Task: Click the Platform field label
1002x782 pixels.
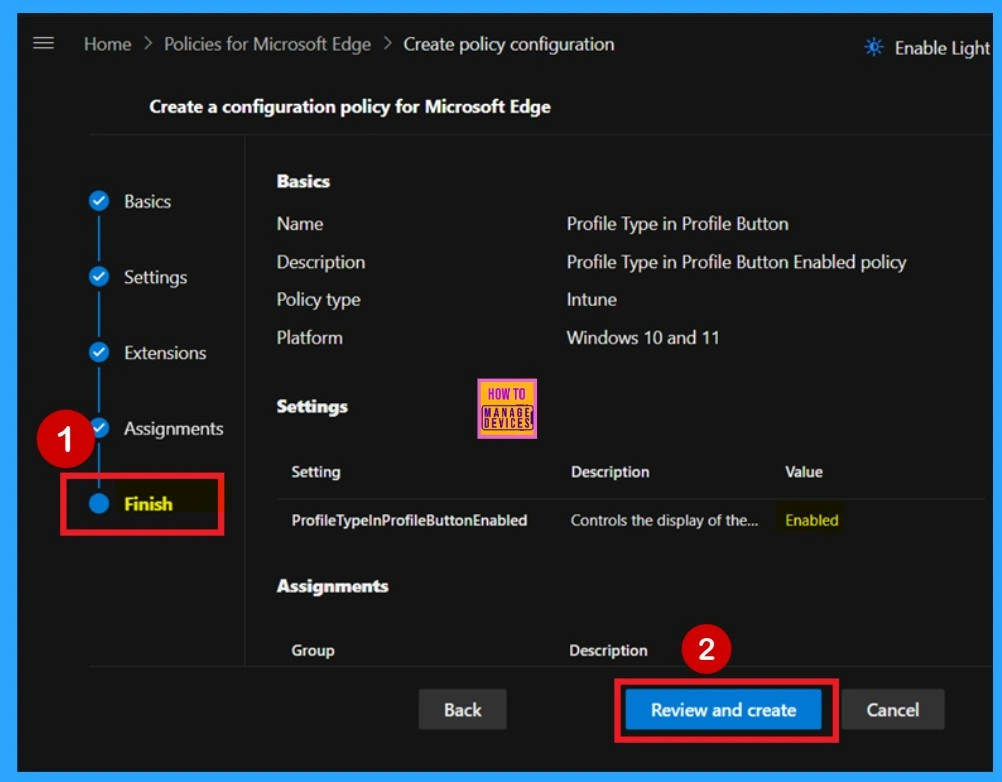Action: (x=309, y=337)
